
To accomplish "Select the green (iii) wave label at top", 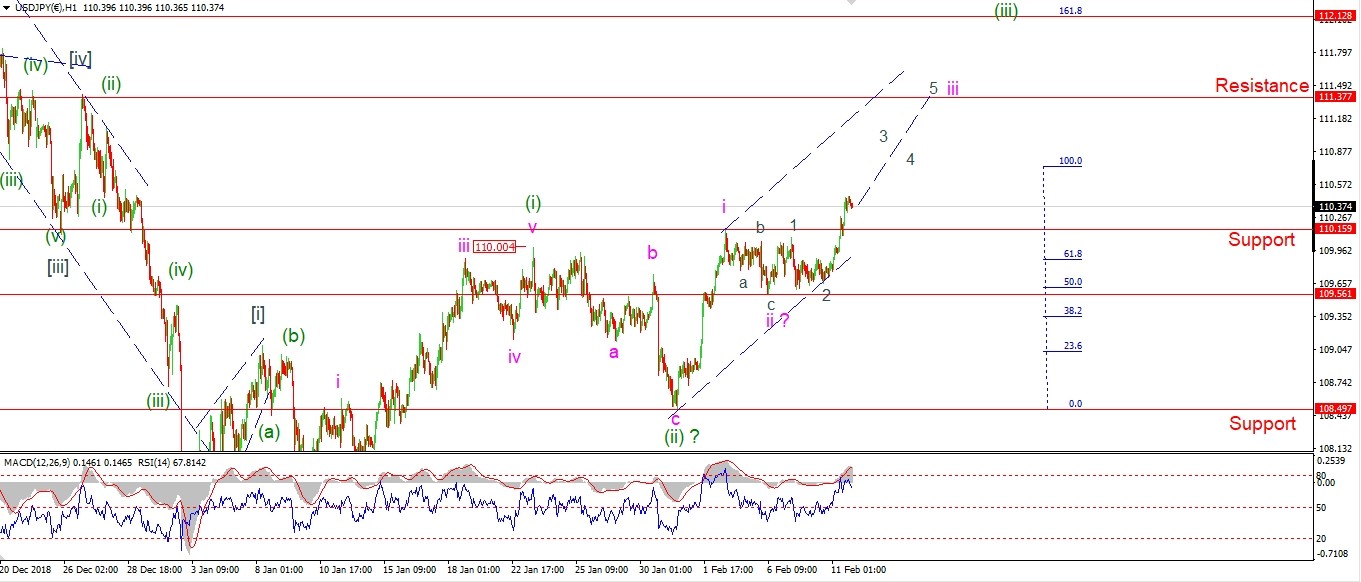I will click(1007, 10).
